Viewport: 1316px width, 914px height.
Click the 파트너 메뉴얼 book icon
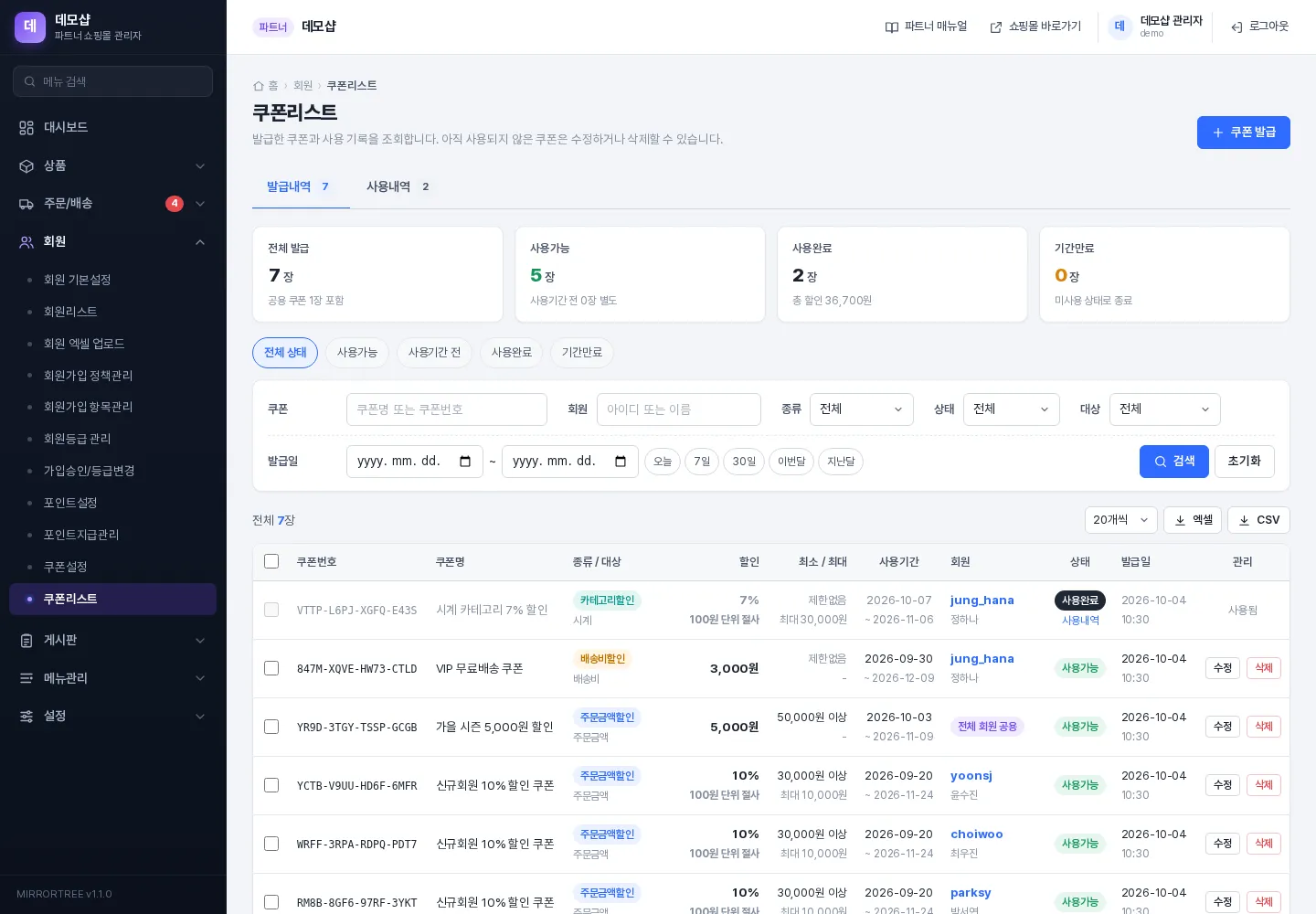(x=892, y=27)
